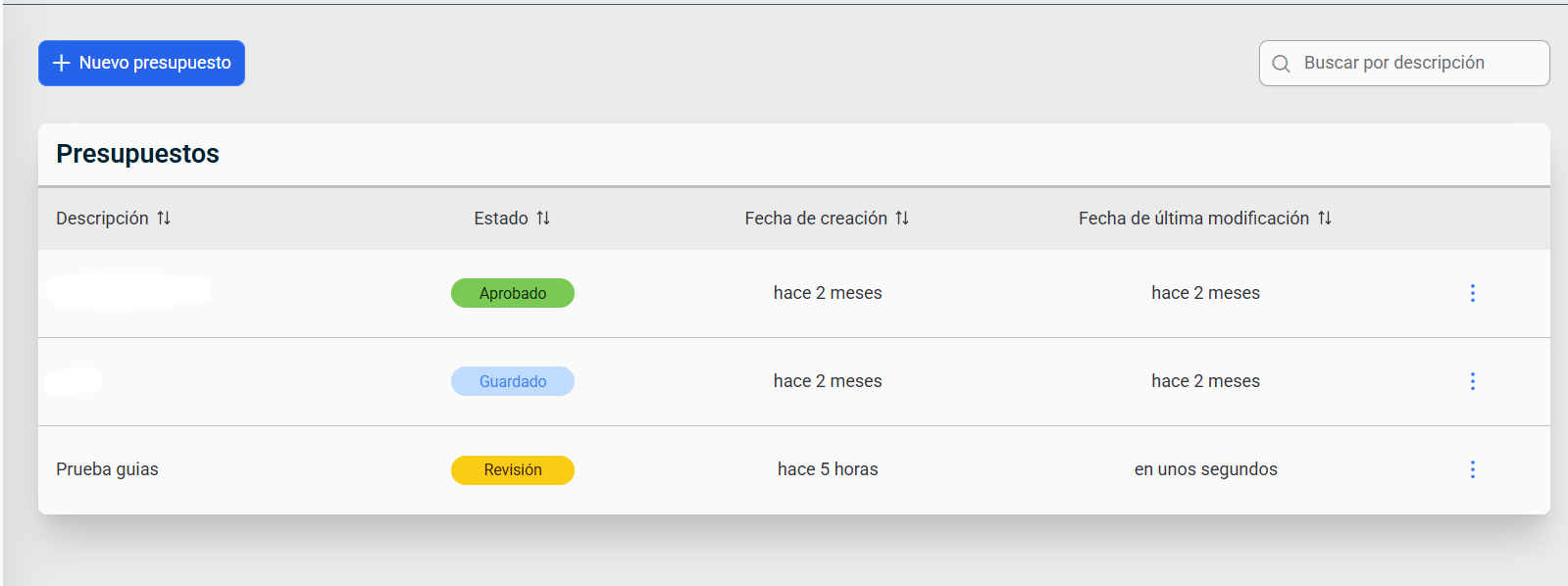Open the three-dot menu of the Guardado row
The image size is (1568, 586).
coord(1473,381)
